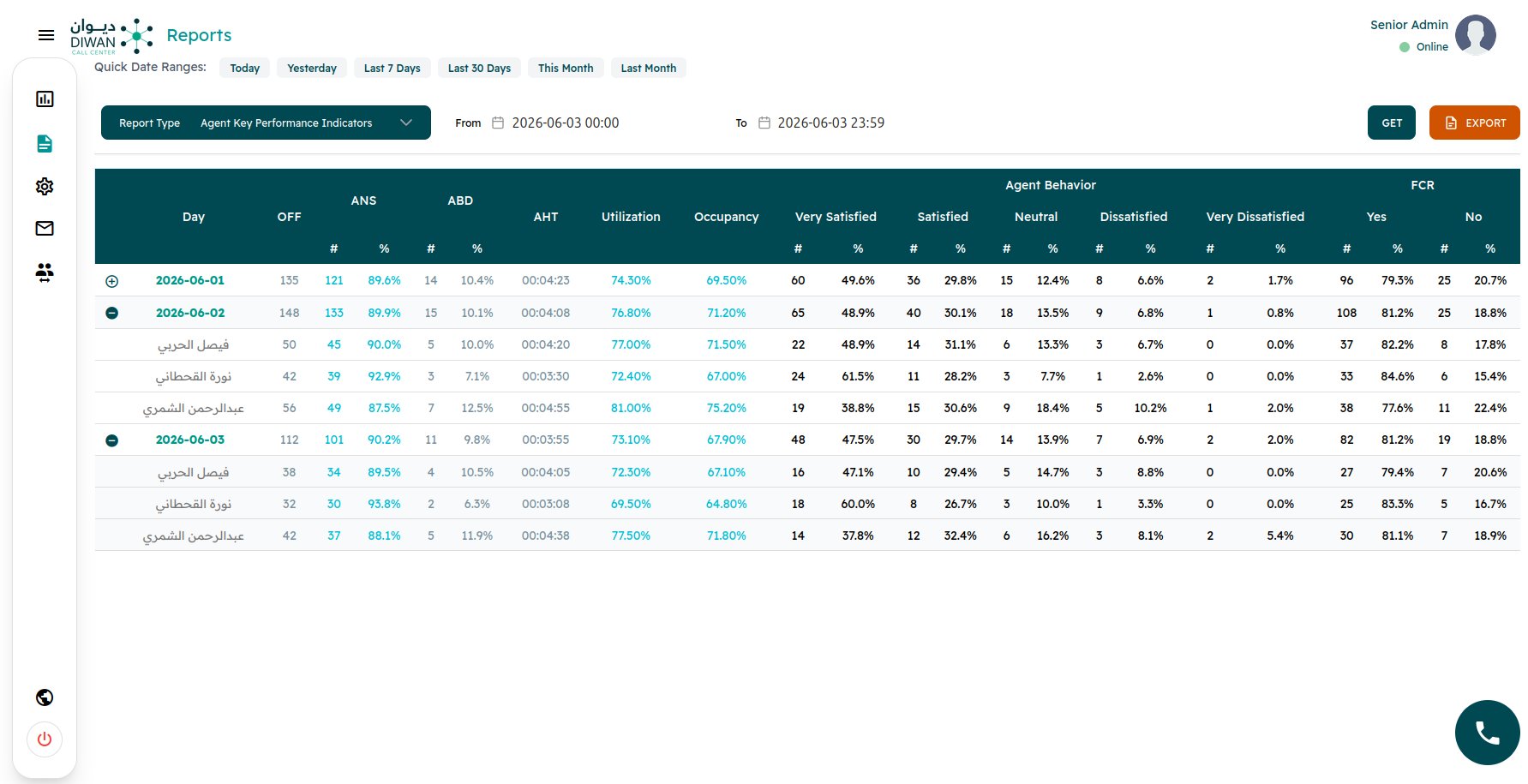Open the hamburger menu
This screenshot has height=784, width=1528.
pos(46,35)
